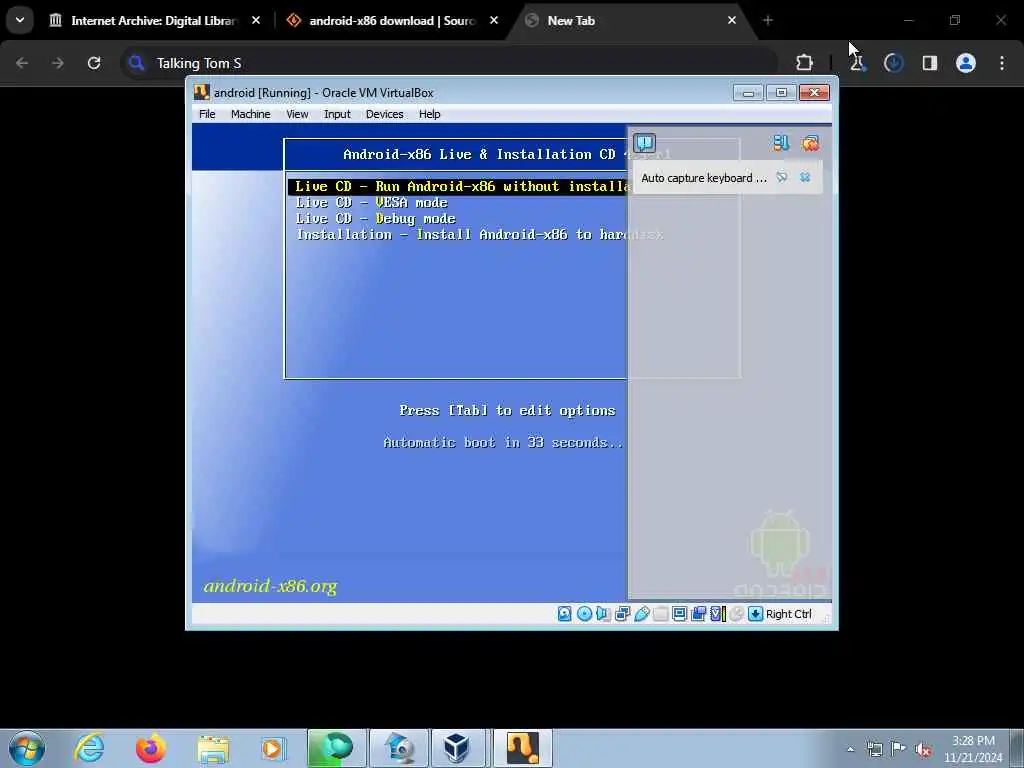Click the Chrome Labs flask icon
Image resolution: width=1024 pixels, height=768 pixels.
(857, 63)
